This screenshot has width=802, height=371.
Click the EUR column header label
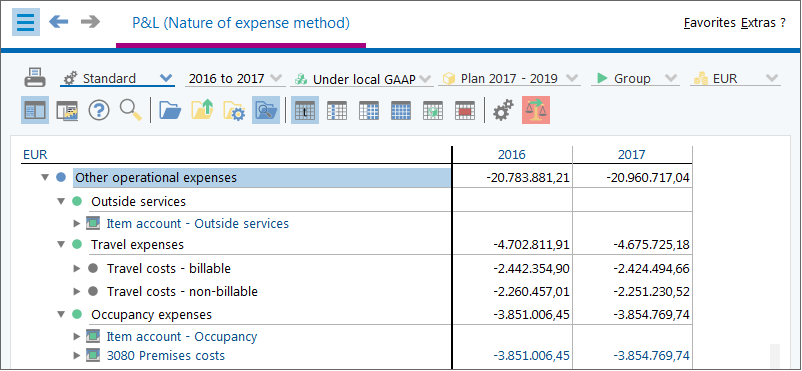(35, 155)
